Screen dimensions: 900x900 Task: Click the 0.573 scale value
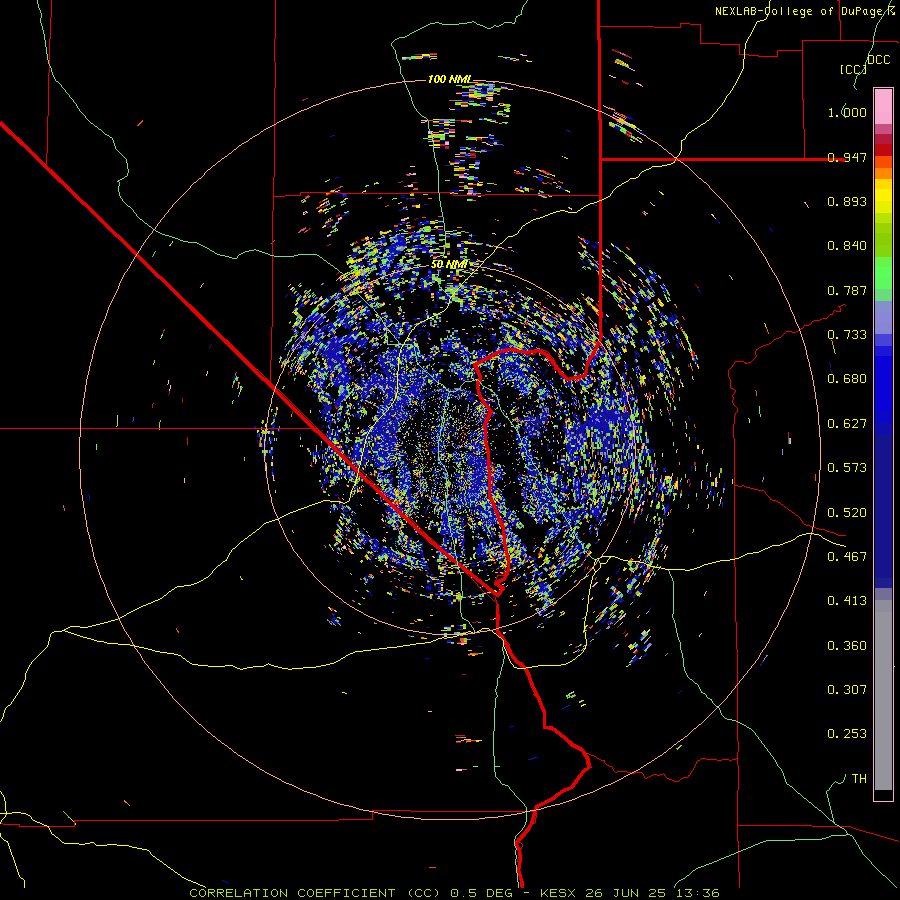(847, 468)
